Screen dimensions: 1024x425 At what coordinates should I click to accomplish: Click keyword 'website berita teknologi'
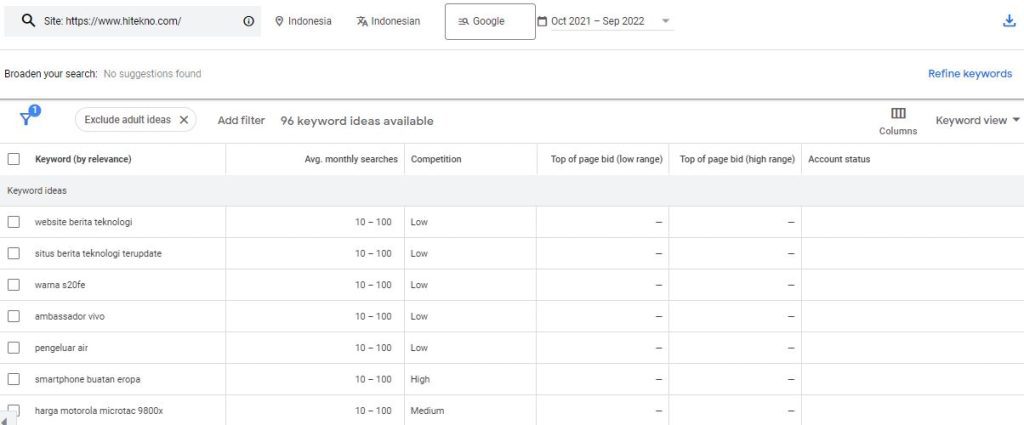(84, 222)
